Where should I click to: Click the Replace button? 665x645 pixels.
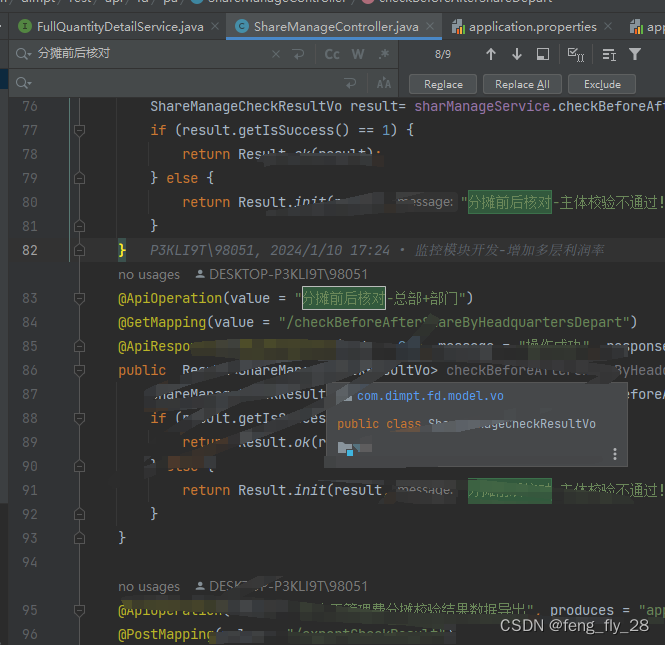[443, 84]
